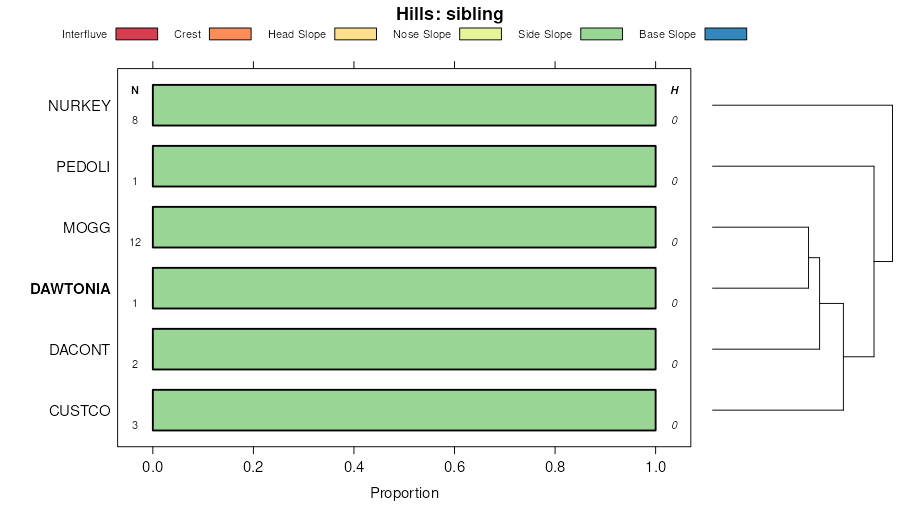
Task: Click the N sample-size column header
Action: [135, 91]
